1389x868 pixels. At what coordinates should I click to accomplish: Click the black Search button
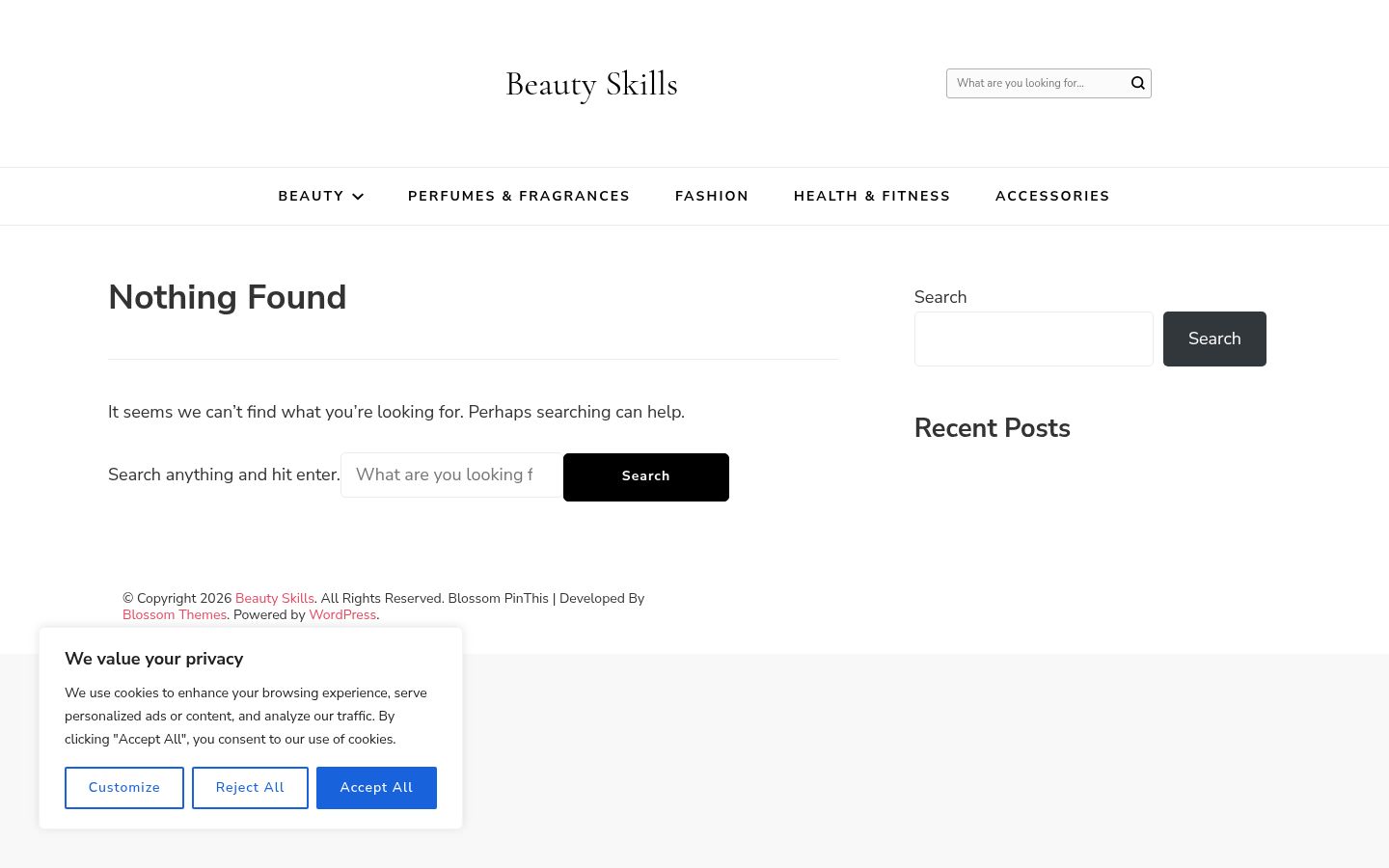coord(646,477)
